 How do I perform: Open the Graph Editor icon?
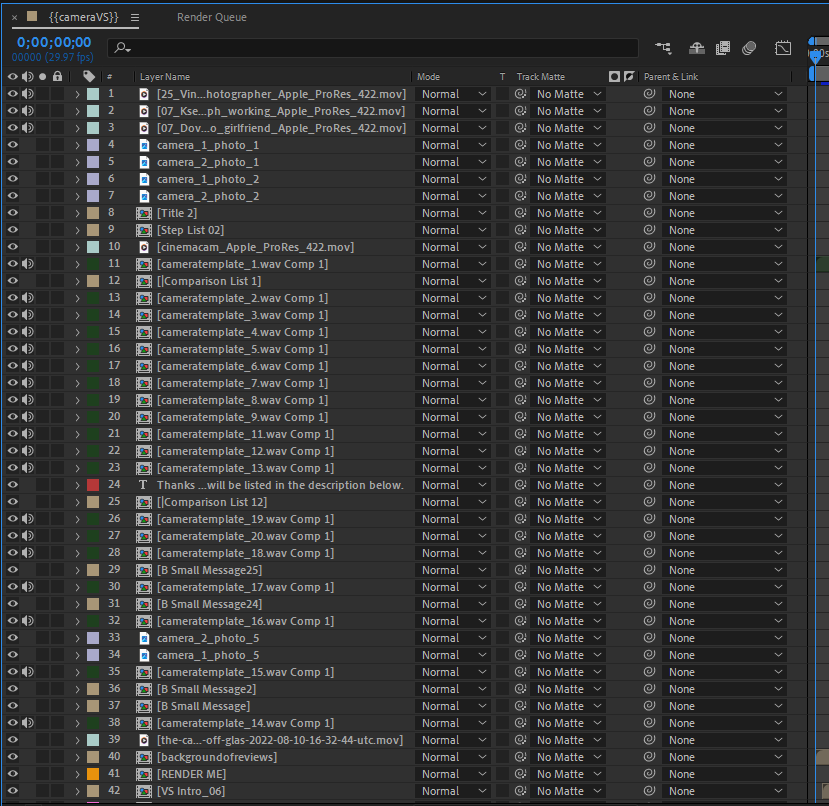[782, 48]
